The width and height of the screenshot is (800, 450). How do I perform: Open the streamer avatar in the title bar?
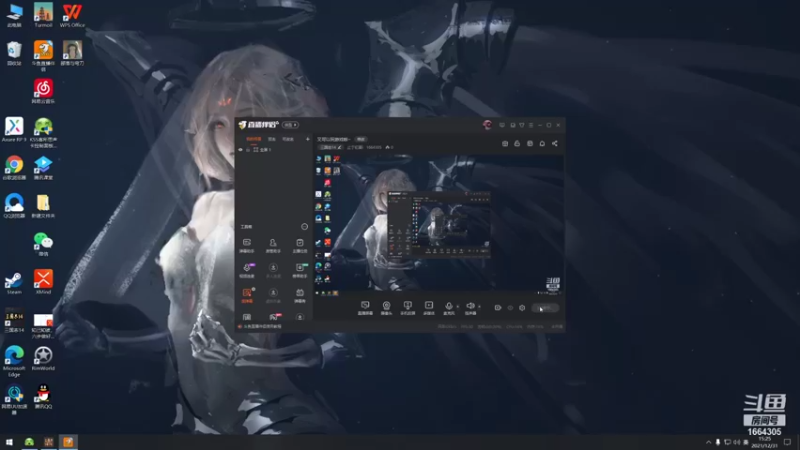[487, 124]
